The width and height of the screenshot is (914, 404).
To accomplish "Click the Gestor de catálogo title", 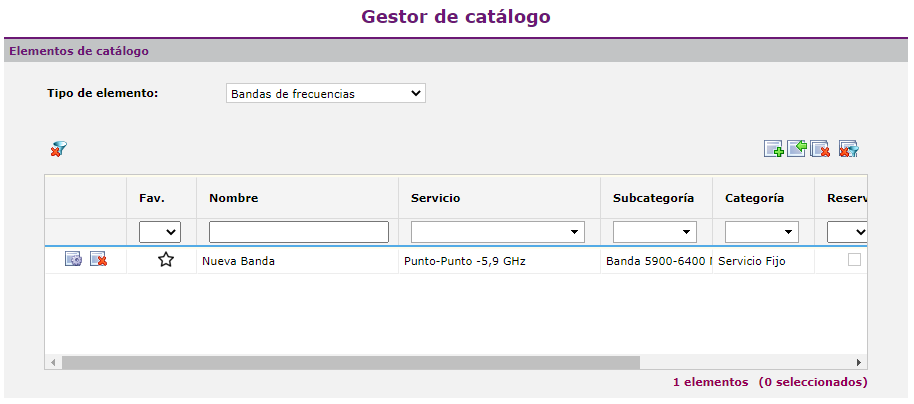I will point(456,16).
